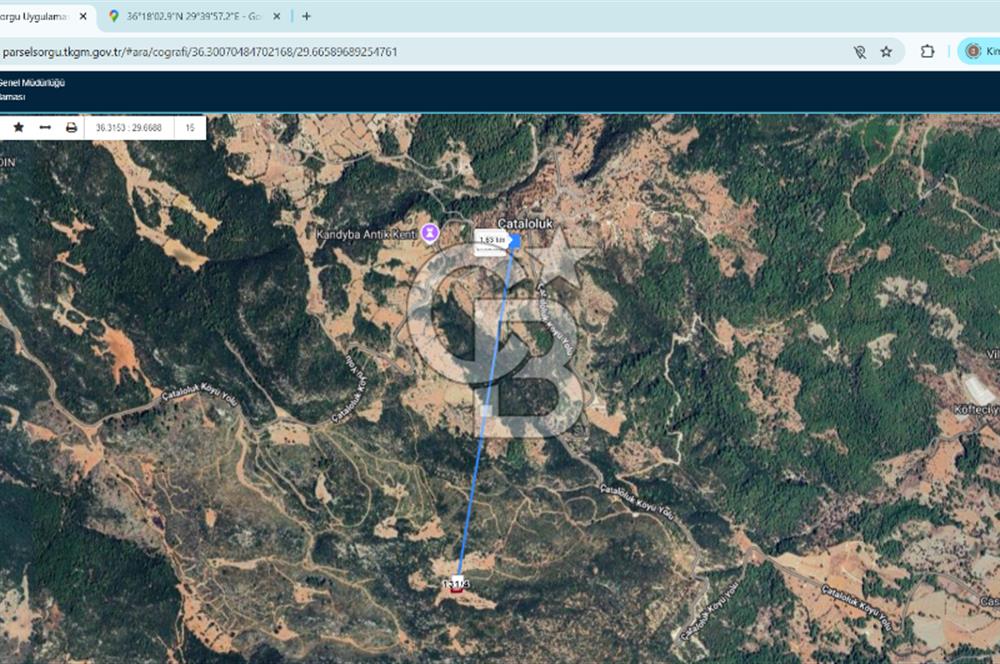Screen dimensions: 1000x664
Task: Click the star favorite icon in map toolbar
Action: pyautogui.click(x=19, y=127)
